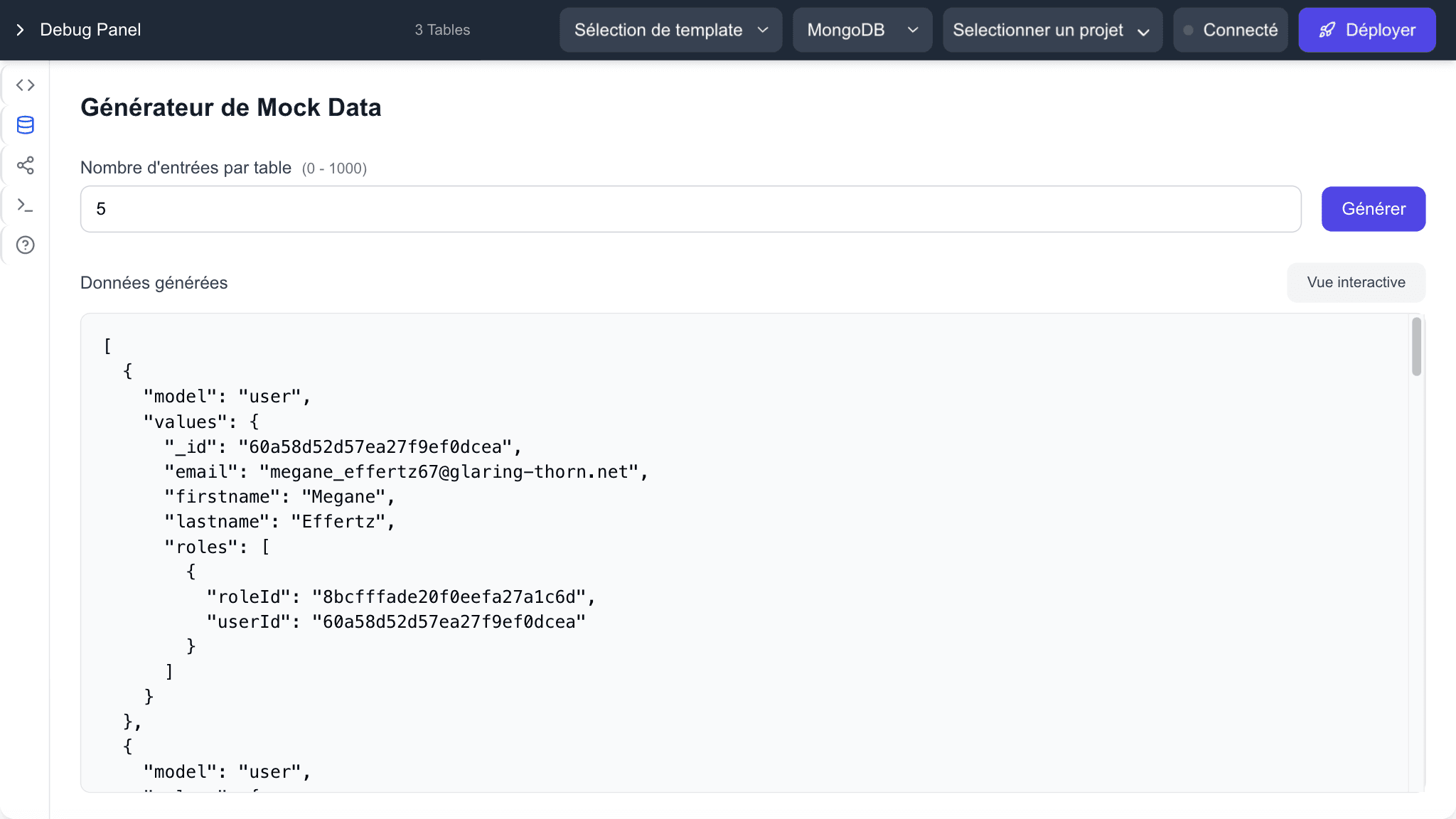Viewport: 1456px width, 819px height.
Task: Switch display mode via Vue interactive button
Action: pos(1356,282)
